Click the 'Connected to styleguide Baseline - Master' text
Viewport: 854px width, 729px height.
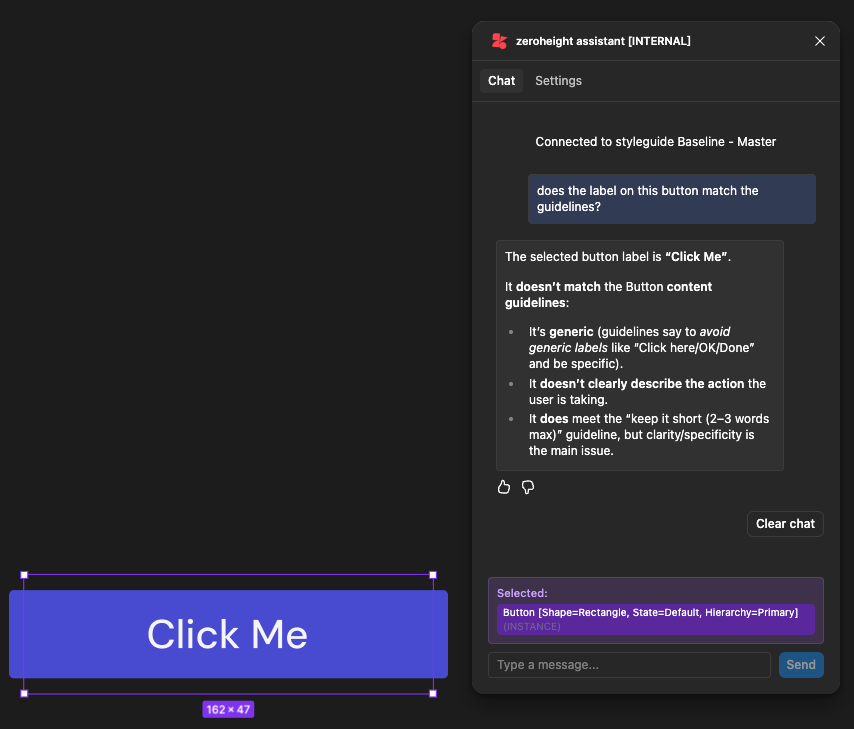[x=655, y=142]
